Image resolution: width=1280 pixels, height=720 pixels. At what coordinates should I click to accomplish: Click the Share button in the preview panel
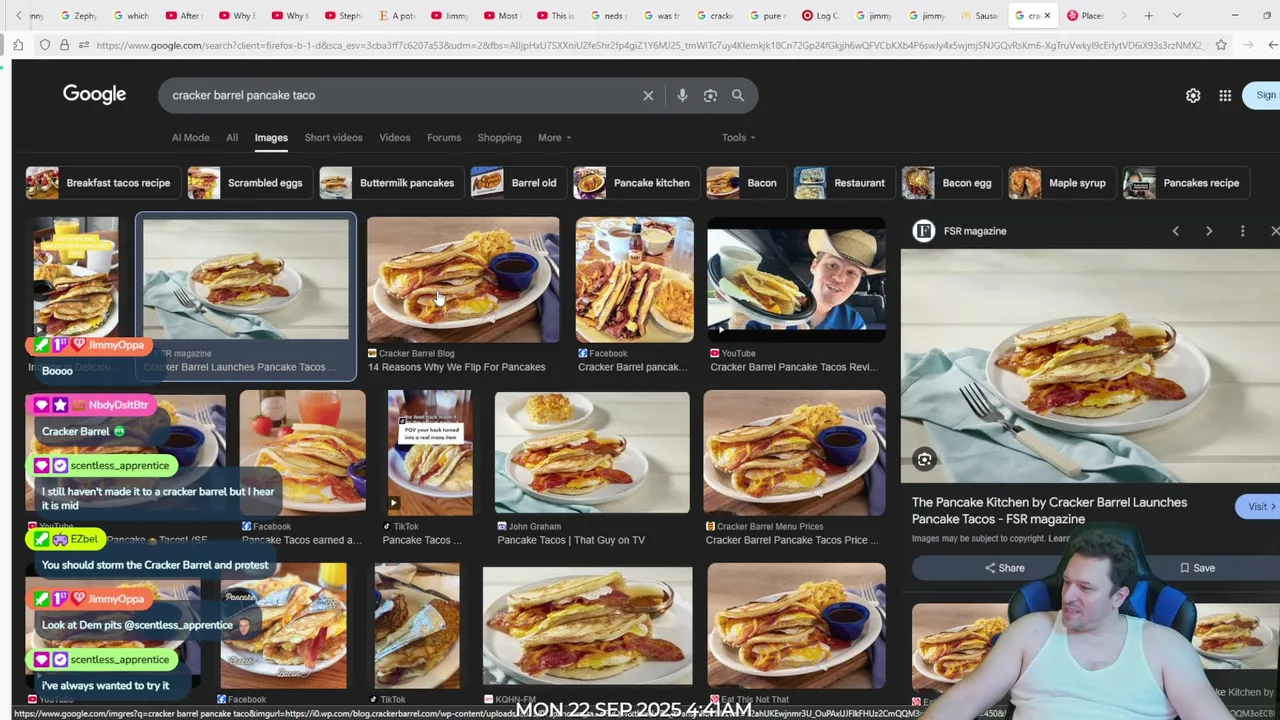click(1004, 568)
